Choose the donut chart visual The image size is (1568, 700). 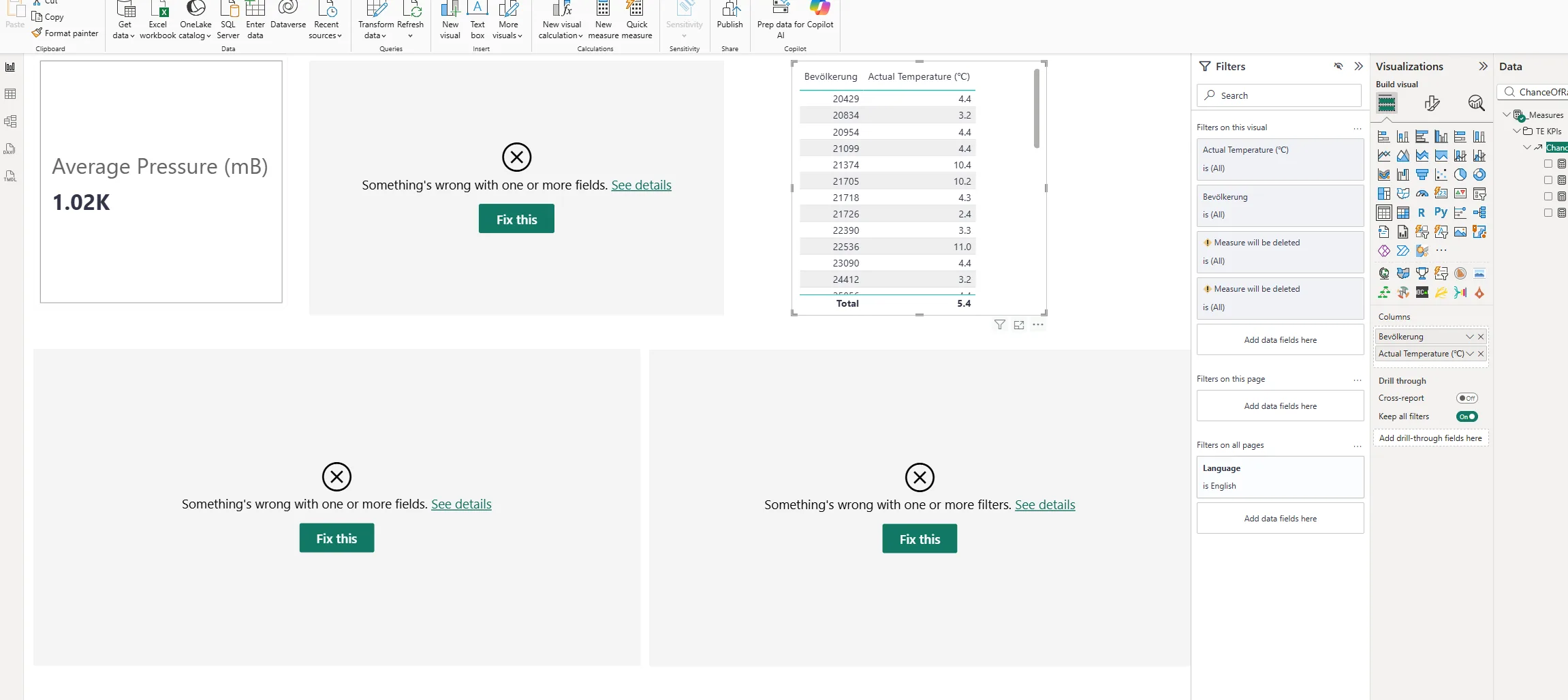point(1479,175)
